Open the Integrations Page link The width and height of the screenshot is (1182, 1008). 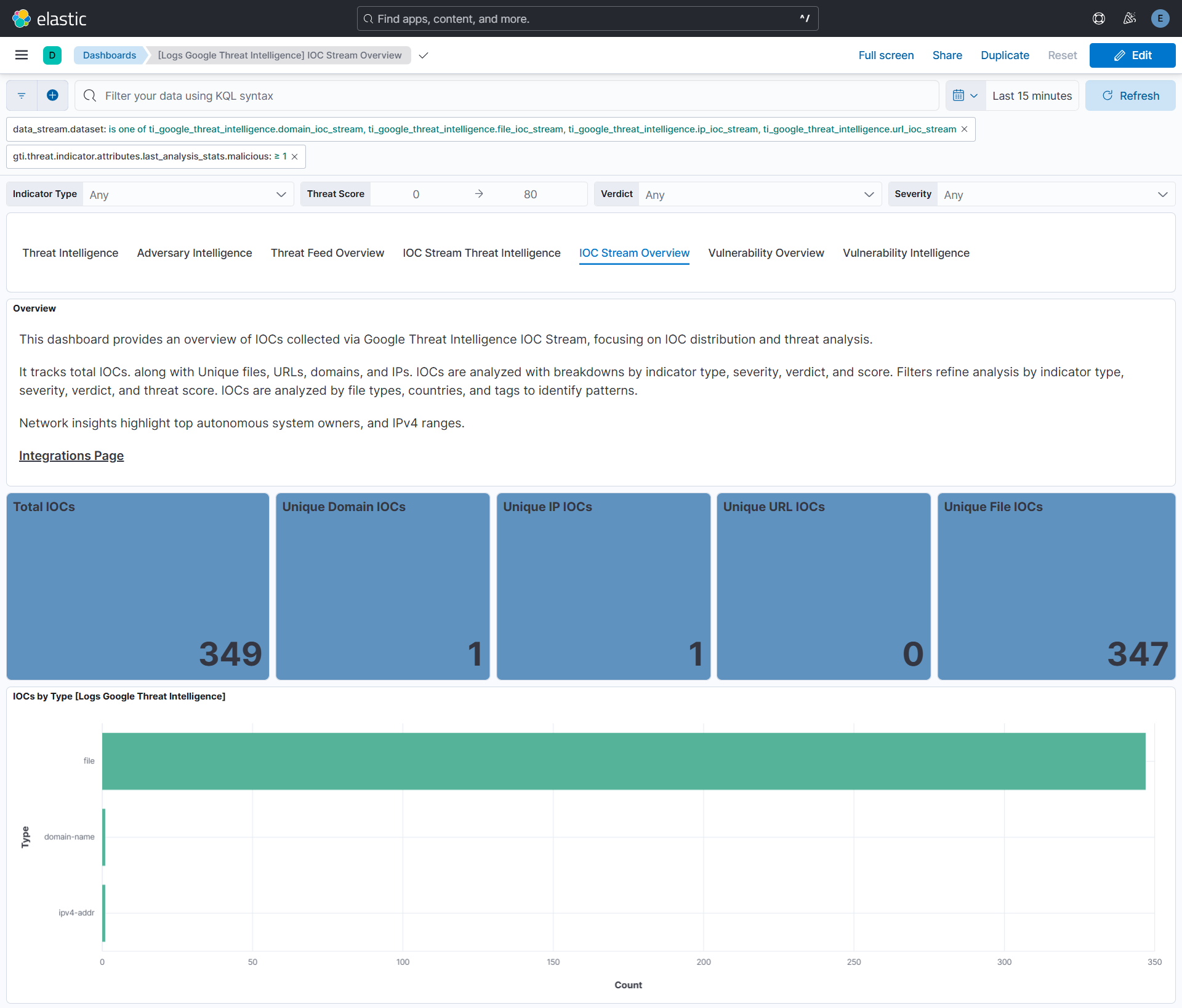pos(71,456)
